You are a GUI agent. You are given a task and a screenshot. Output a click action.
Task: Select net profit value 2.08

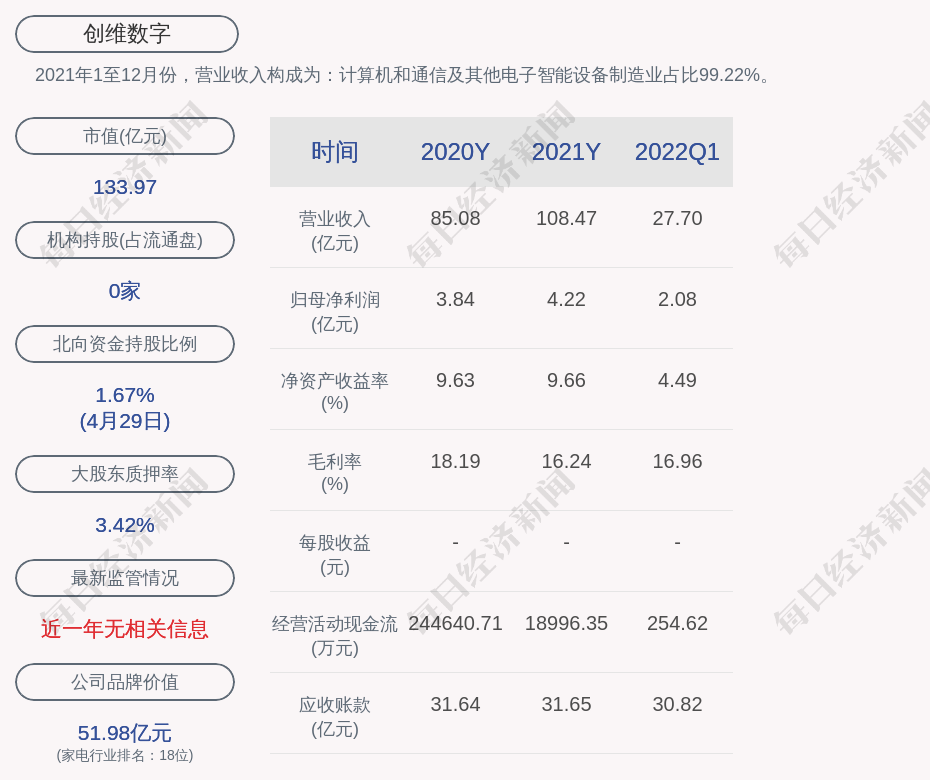(677, 300)
